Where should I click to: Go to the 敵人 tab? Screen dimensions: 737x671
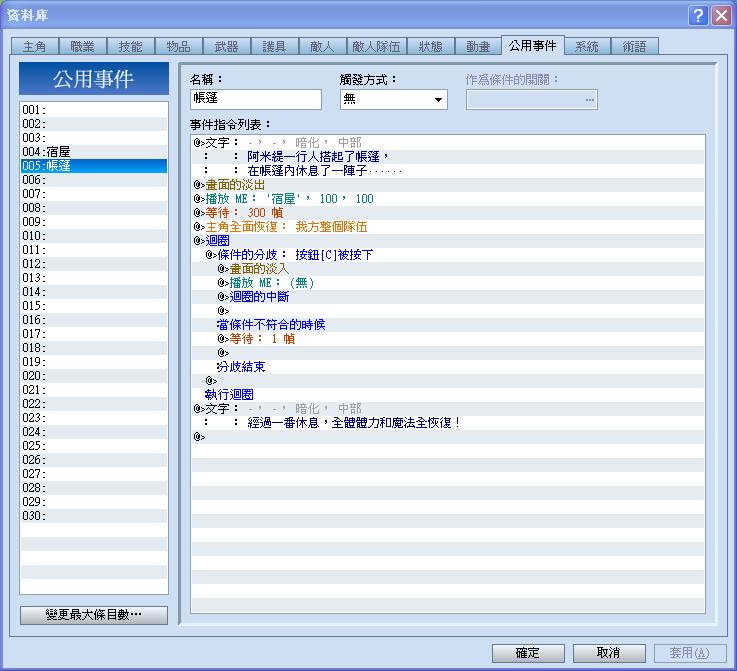(322, 47)
